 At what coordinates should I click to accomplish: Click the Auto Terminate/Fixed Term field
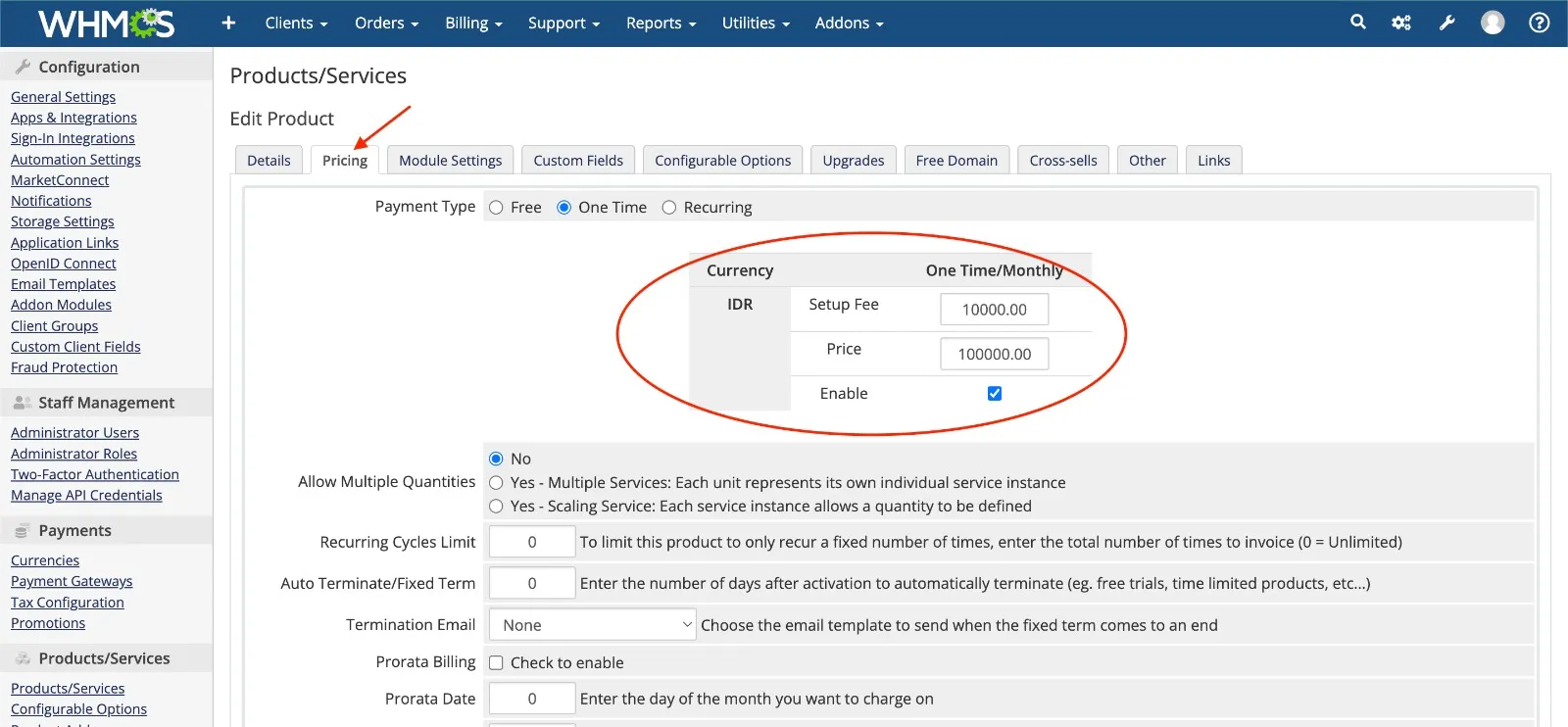[x=532, y=583]
